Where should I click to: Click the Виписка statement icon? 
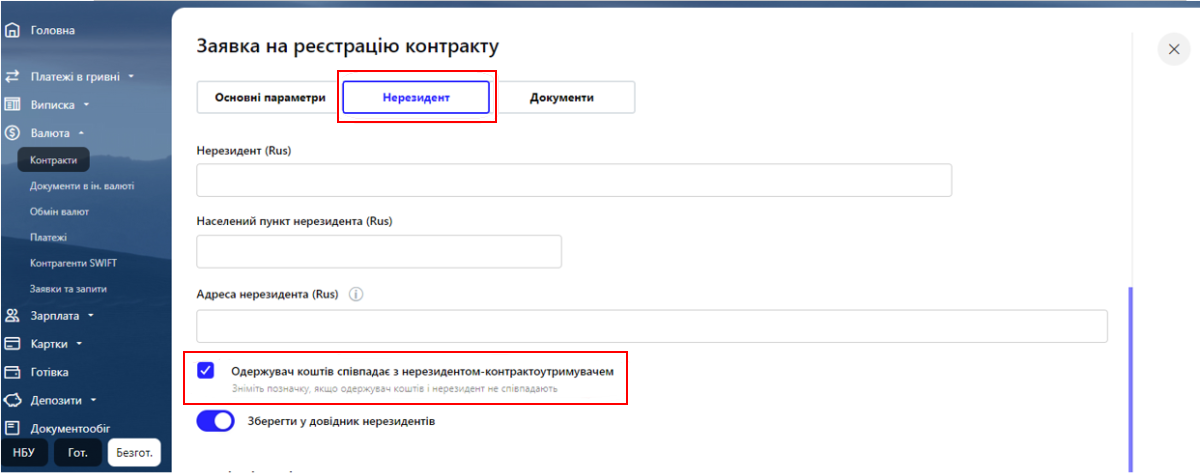click(x=13, y=104)
